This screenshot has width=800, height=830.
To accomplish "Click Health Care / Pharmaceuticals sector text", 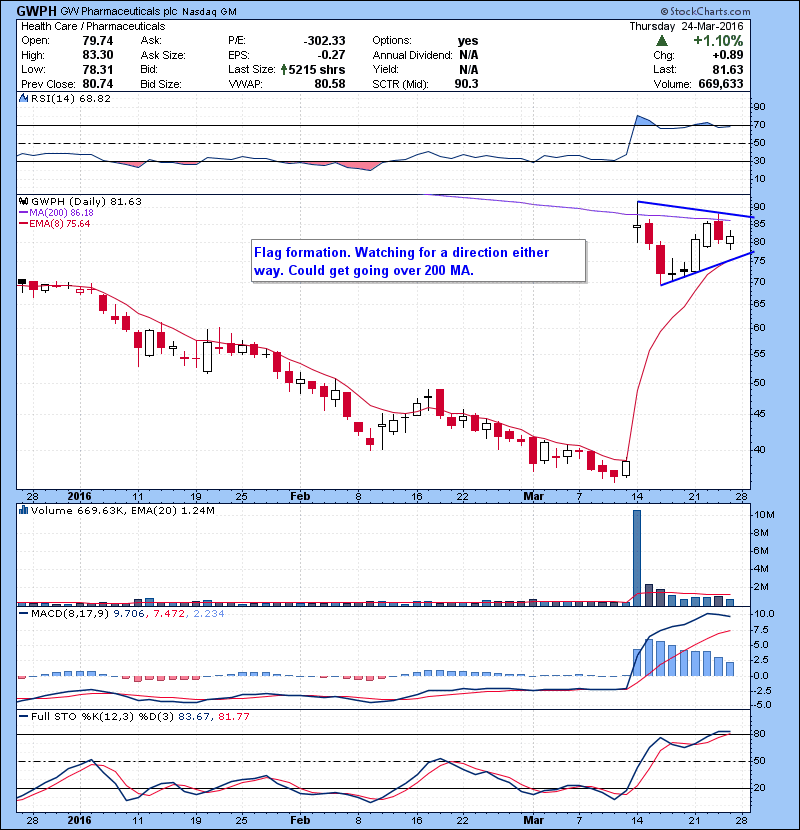I will click(93, 26).
